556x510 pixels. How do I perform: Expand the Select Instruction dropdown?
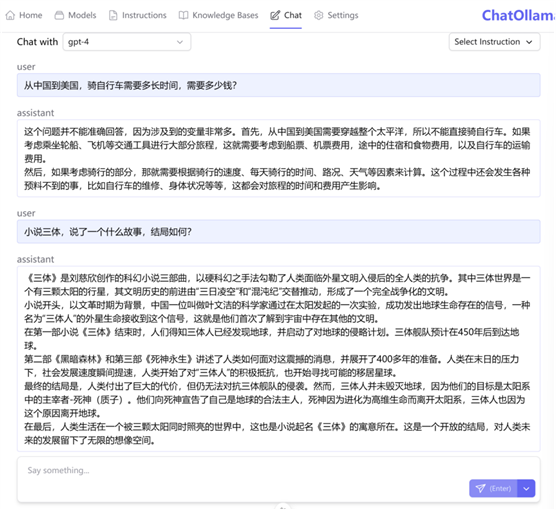click(494, 42)
